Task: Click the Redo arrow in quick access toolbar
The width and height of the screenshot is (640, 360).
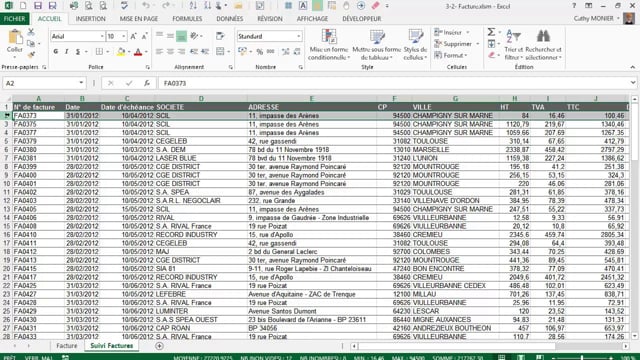Action: point(165,6)
